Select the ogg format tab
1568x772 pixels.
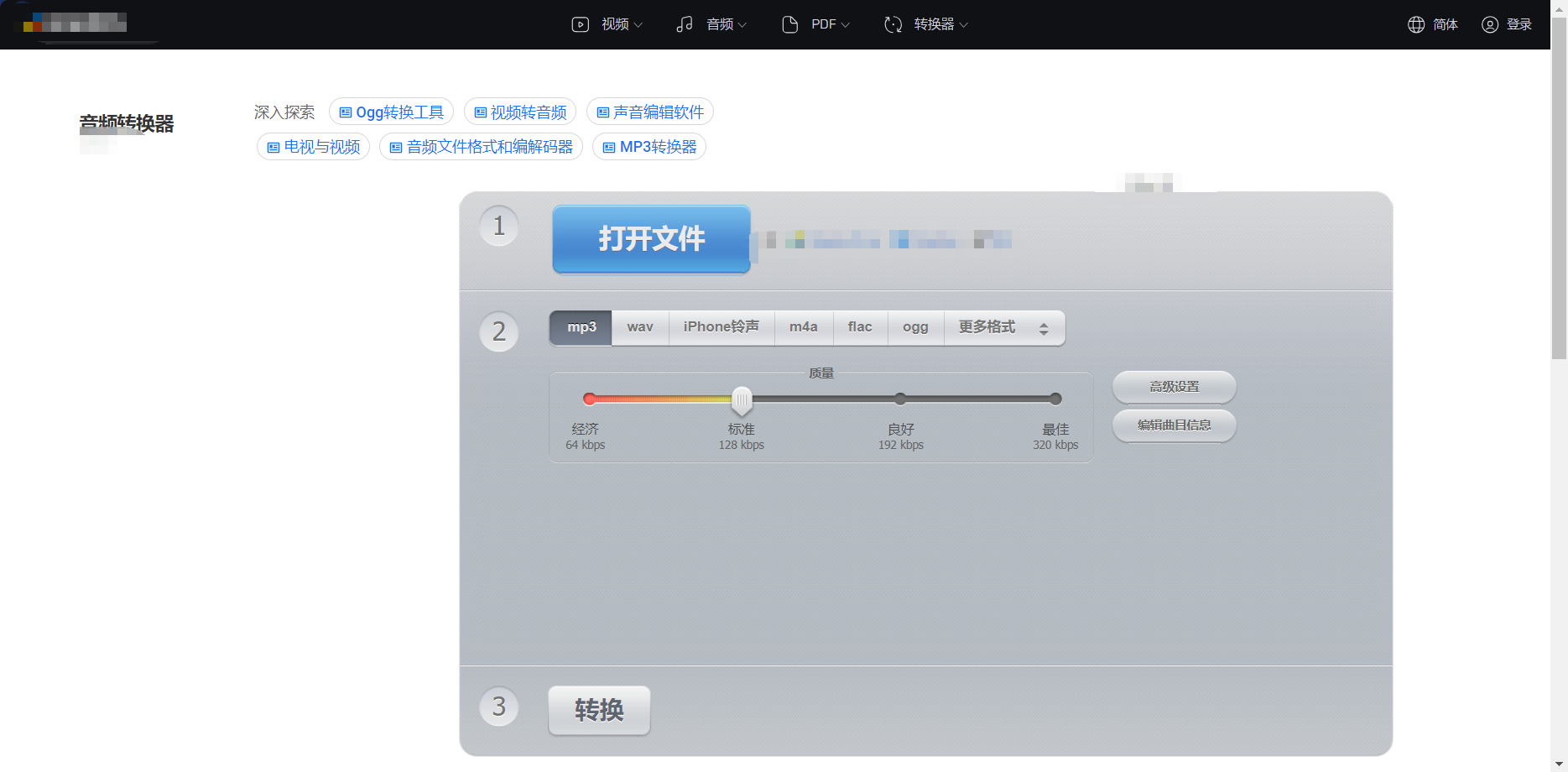point(915,327)
